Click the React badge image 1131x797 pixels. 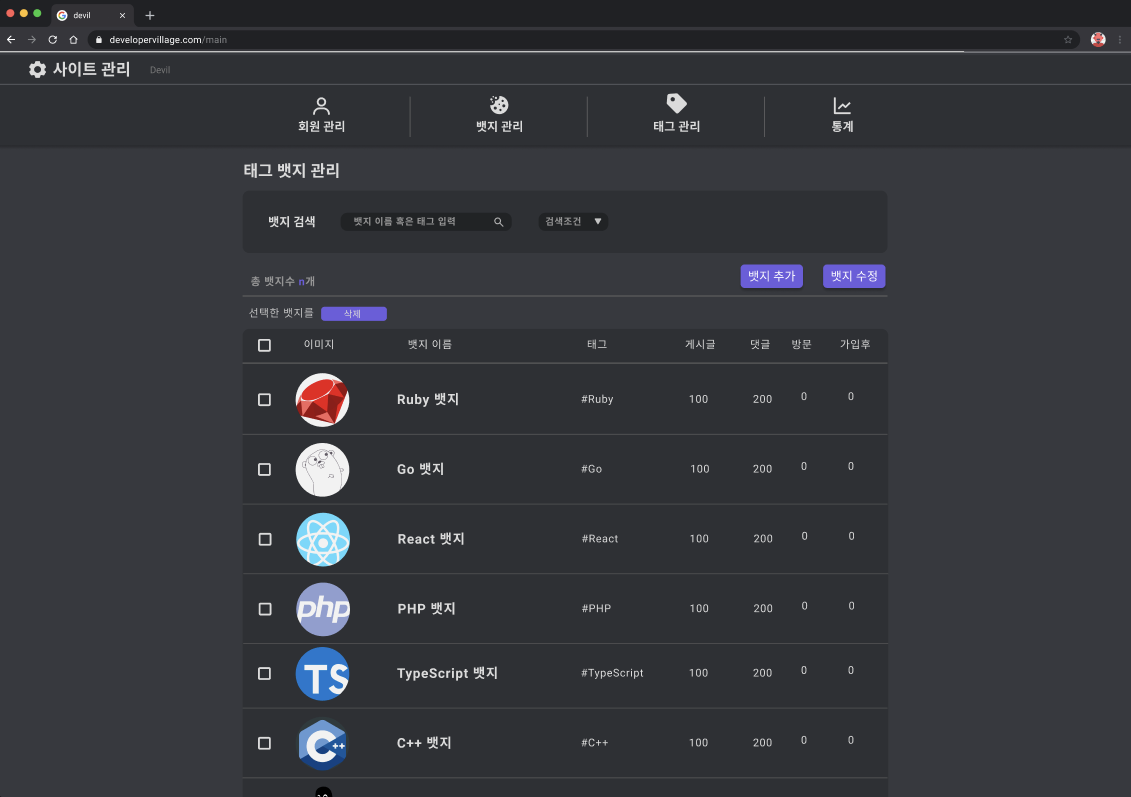pyautogui.click(x=323, y=540)
